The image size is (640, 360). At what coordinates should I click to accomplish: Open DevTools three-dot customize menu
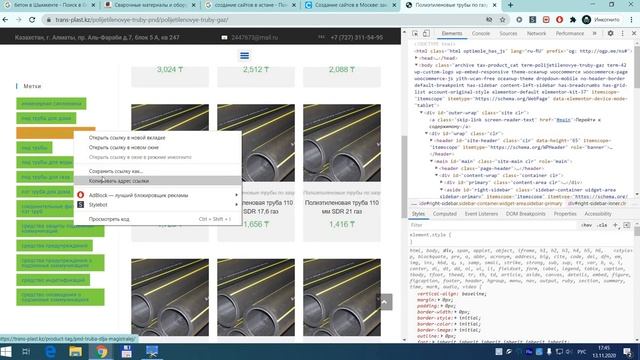click(622, 33)
